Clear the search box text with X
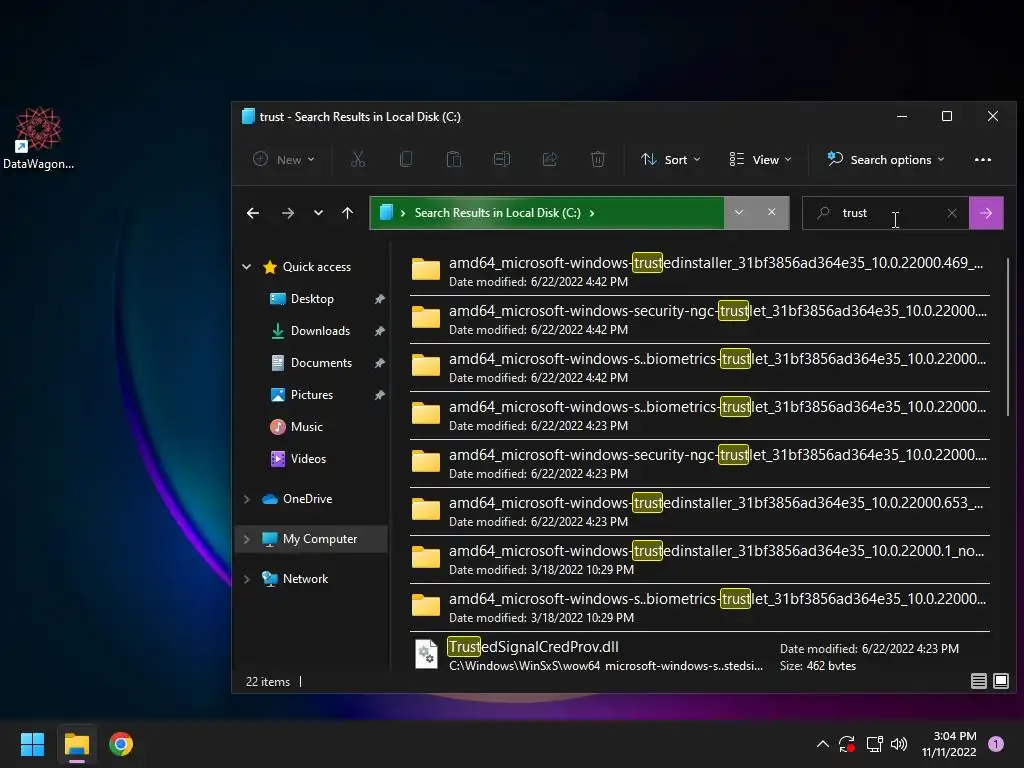This screenshot has height=768, width=1024. 952,213
